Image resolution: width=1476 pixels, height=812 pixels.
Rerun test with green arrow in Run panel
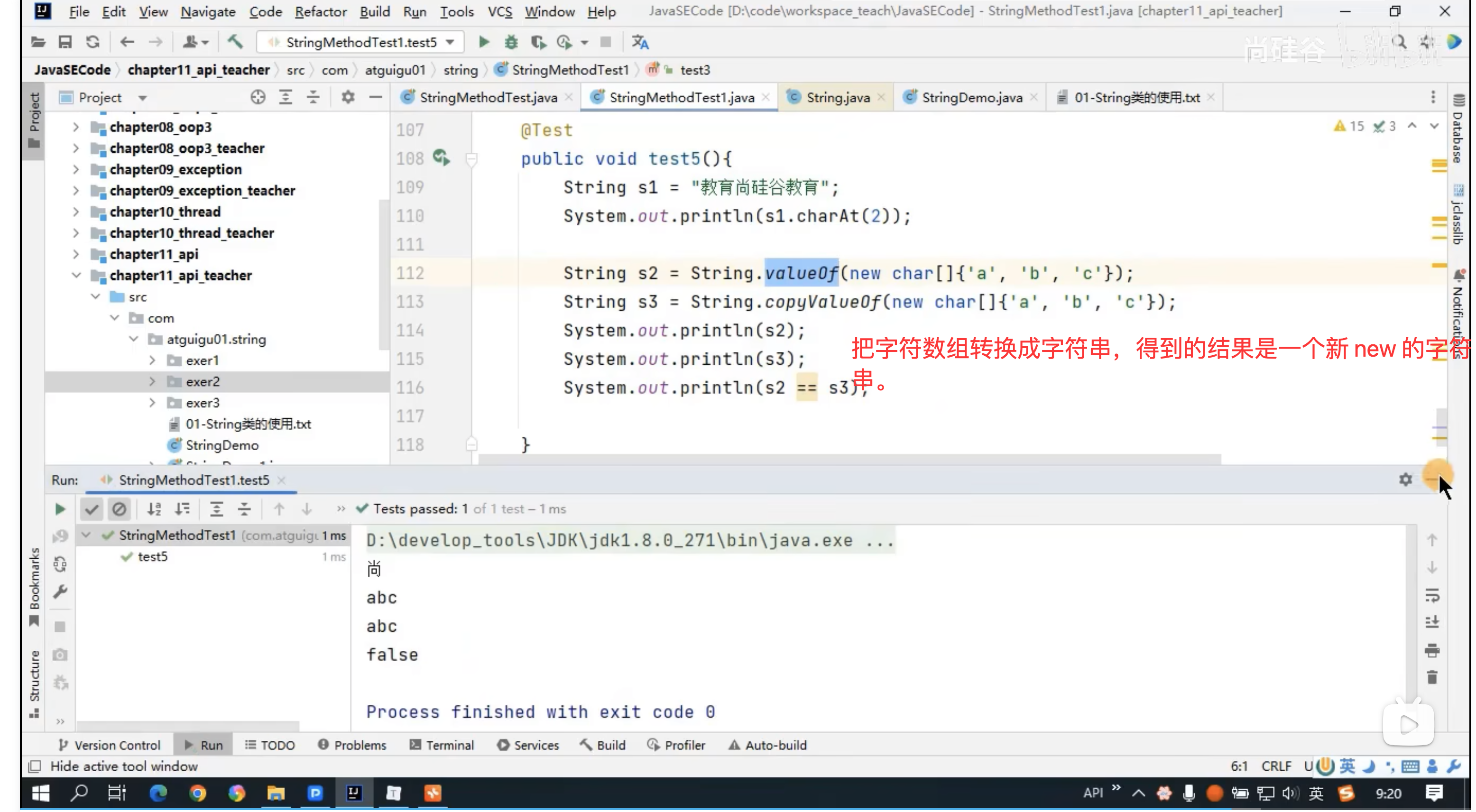click(60, 509)
